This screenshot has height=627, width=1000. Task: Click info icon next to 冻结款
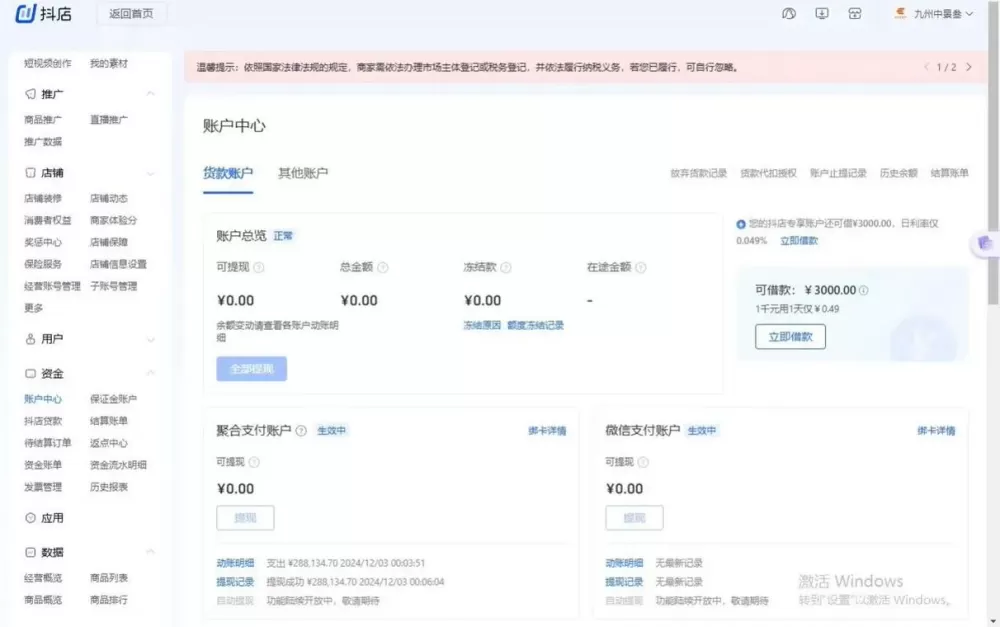click(506, 267)
